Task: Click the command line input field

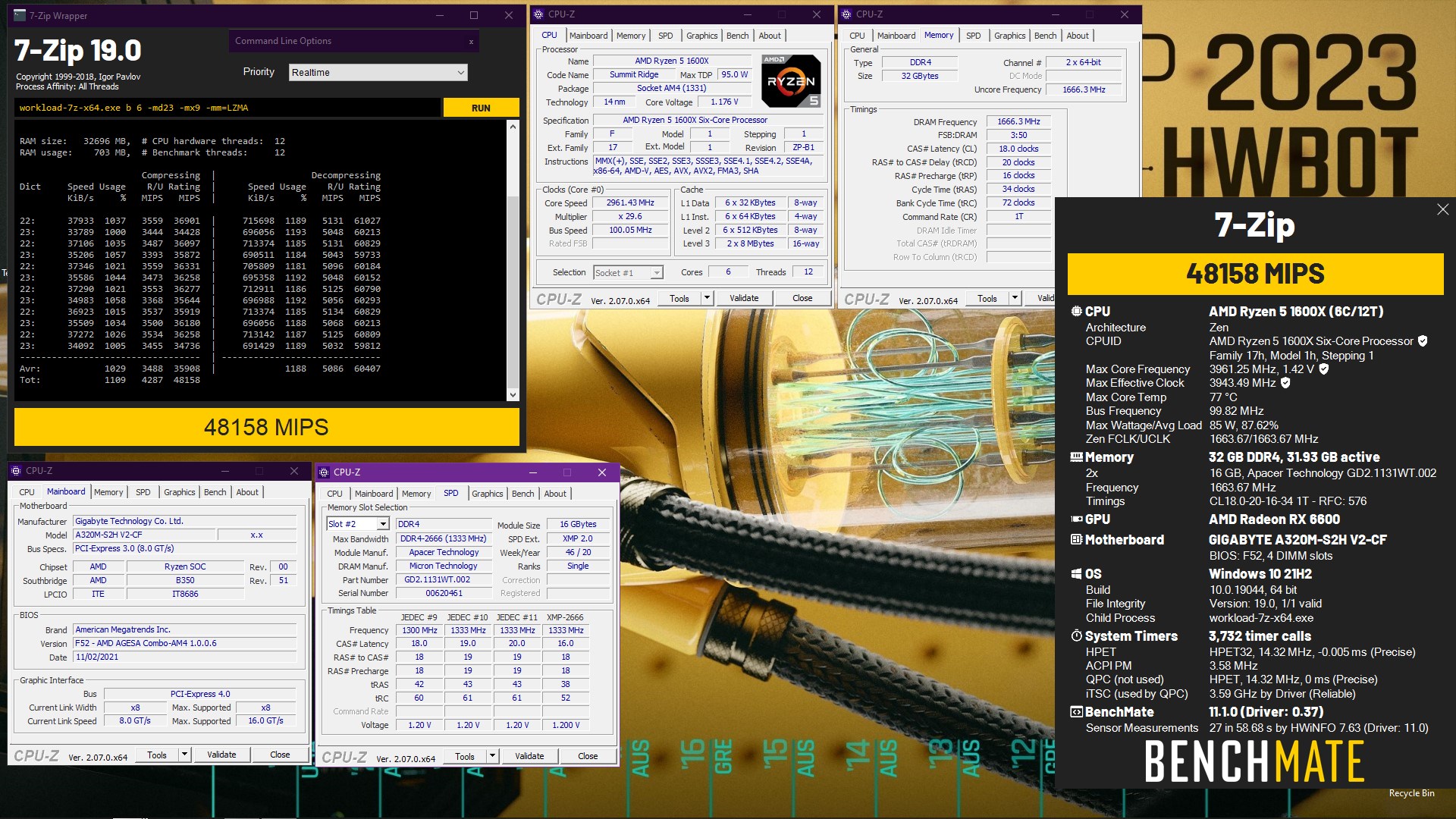Action: [x=227, y=108]
